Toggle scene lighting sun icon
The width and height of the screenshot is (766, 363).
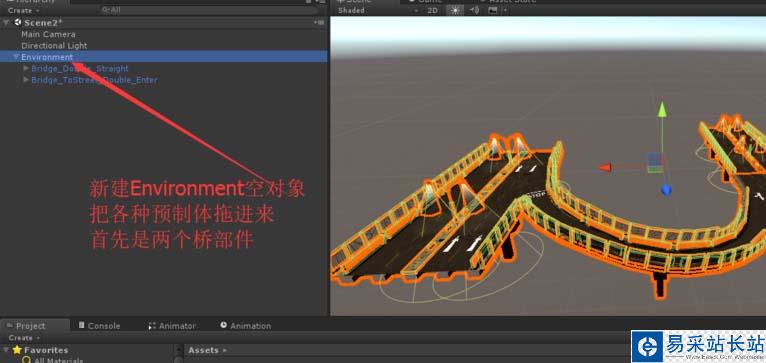pyautogui.click(x=455, y=10)
